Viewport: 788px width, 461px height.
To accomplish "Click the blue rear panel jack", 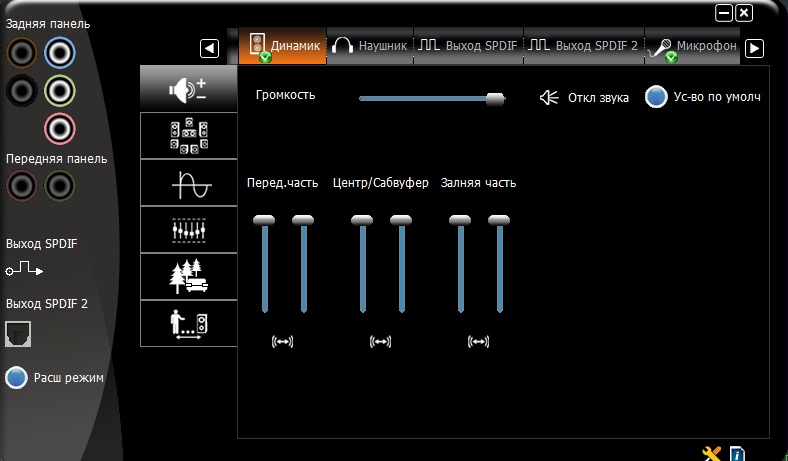I will 60,51.
